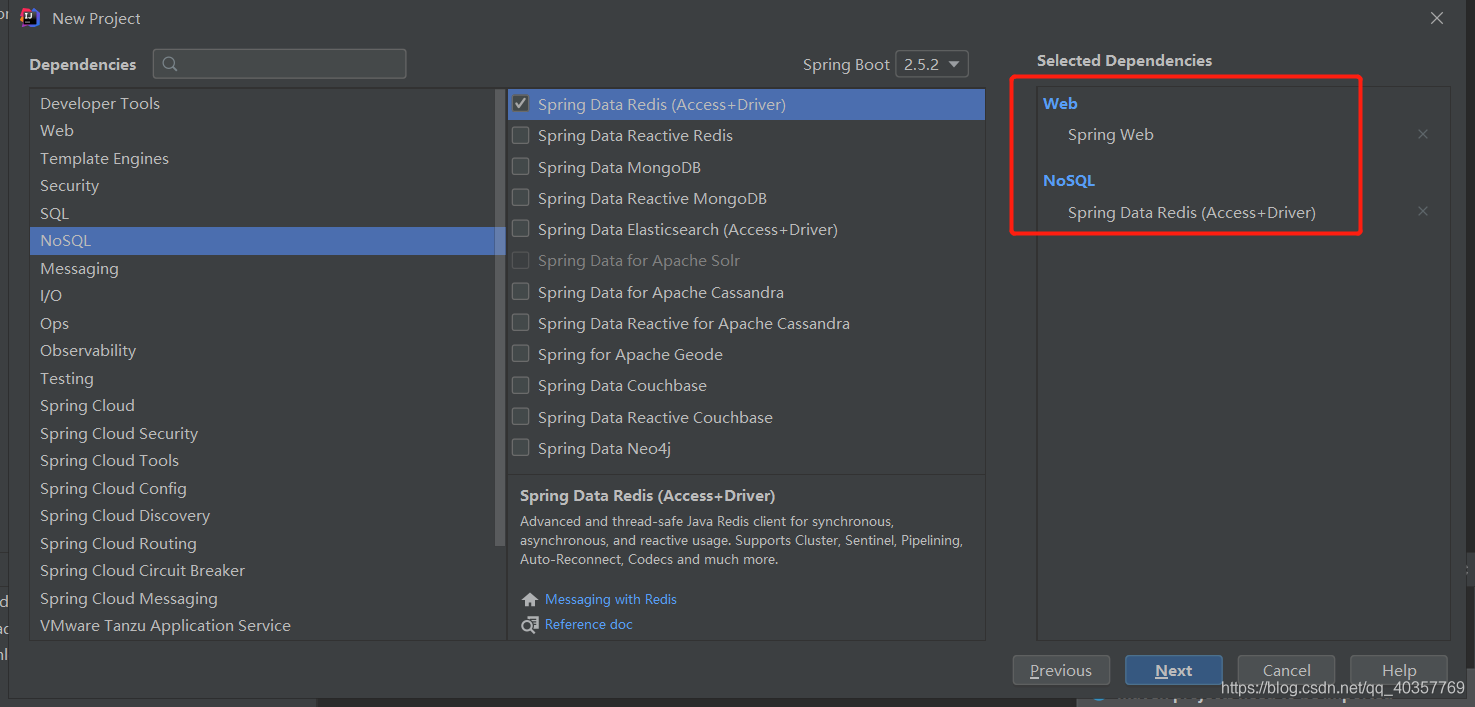Image resolution: width=1475 pixels, height=707 pixels.
Task: Click the category list vertical scrollbar
Action: click(x=501, y=318)
